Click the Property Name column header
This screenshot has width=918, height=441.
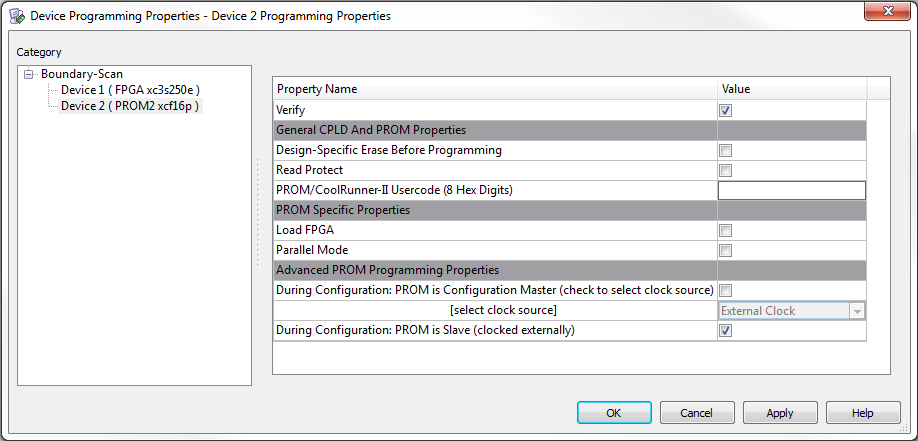pos(495,89)
